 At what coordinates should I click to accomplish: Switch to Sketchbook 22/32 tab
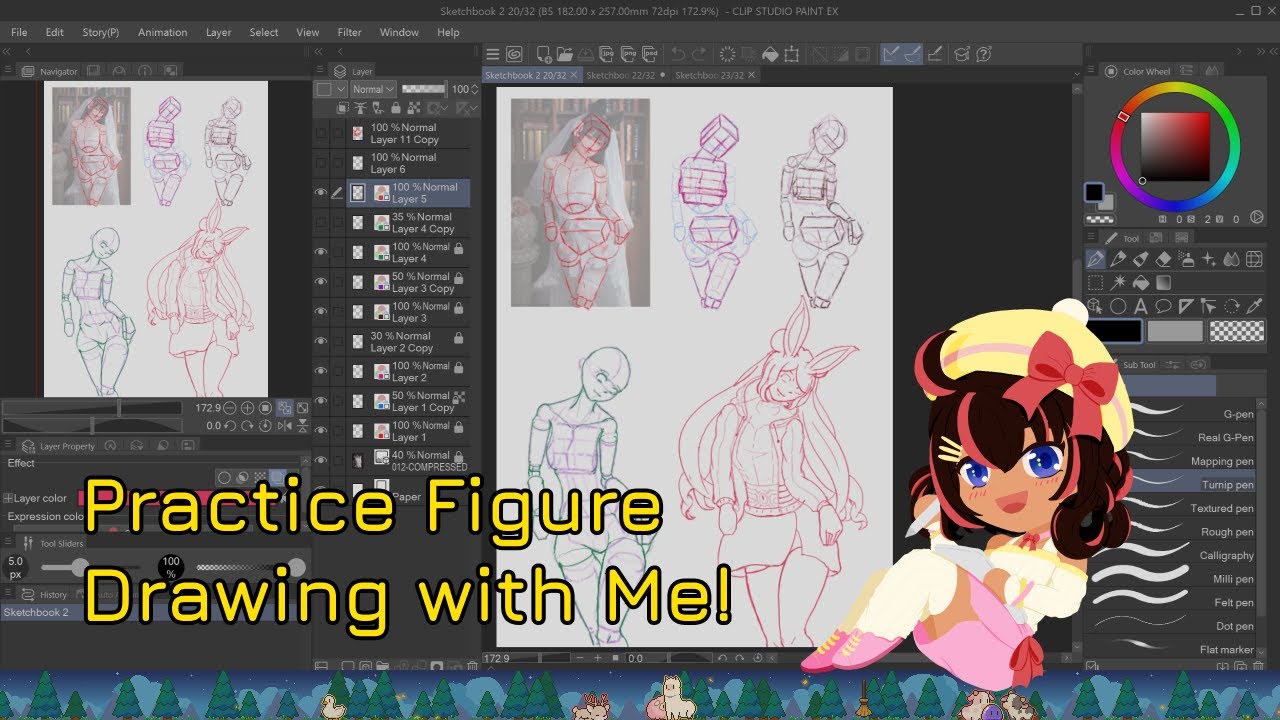click(x=626, y=75)
